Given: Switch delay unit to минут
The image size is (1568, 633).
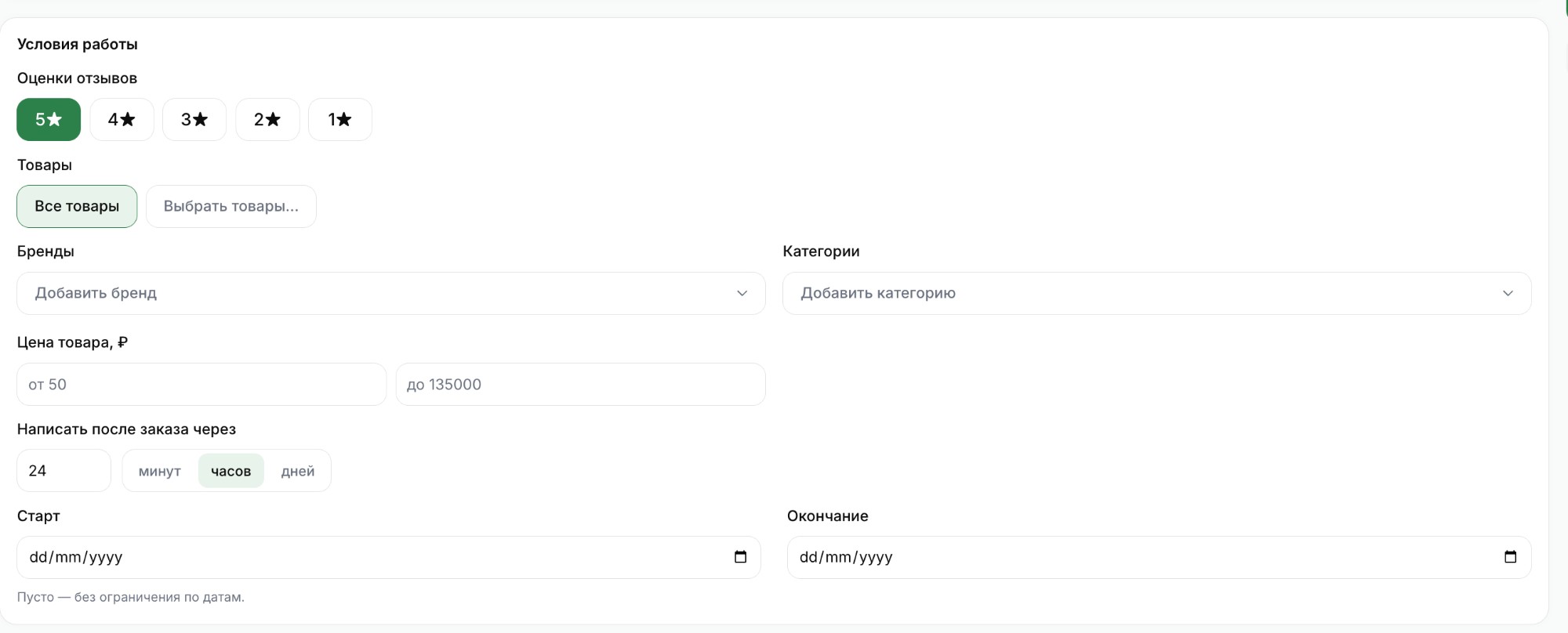Looking at the screenshot, I should (x=160, y=471).
